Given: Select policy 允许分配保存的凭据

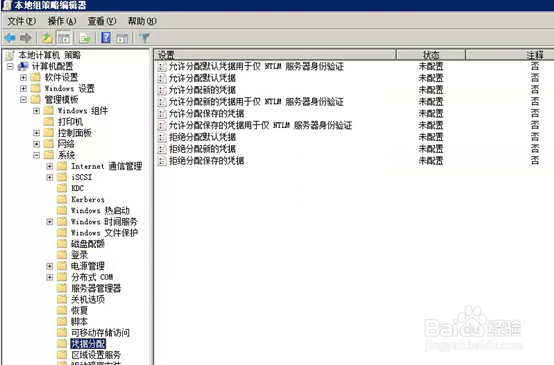Looking at the screenshot, I should [x=206, y=113].
